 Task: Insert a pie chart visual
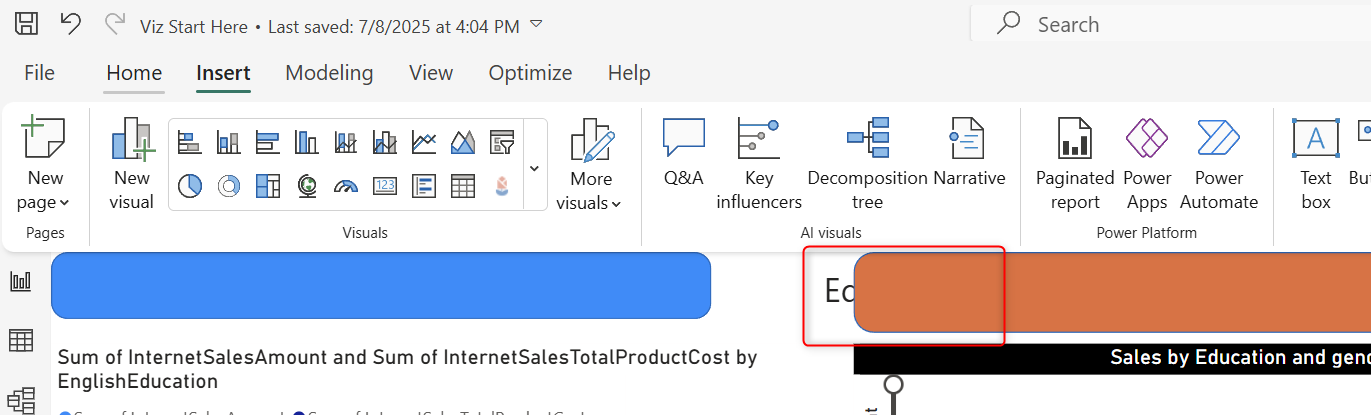coord(190,186)
